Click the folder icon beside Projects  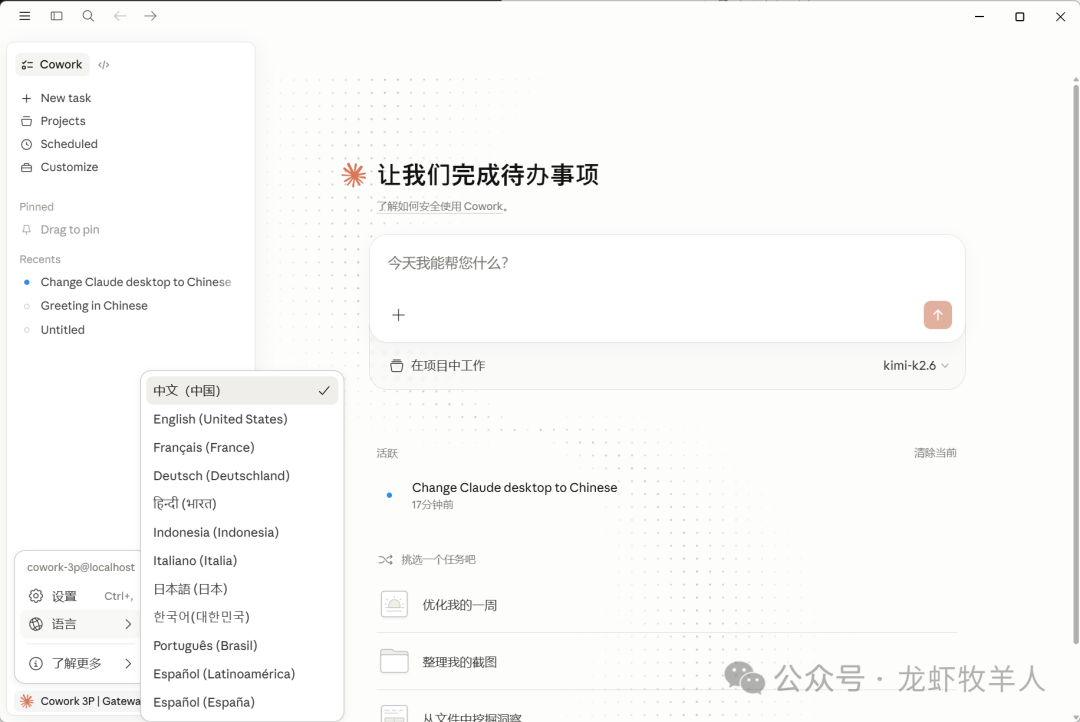26,121
